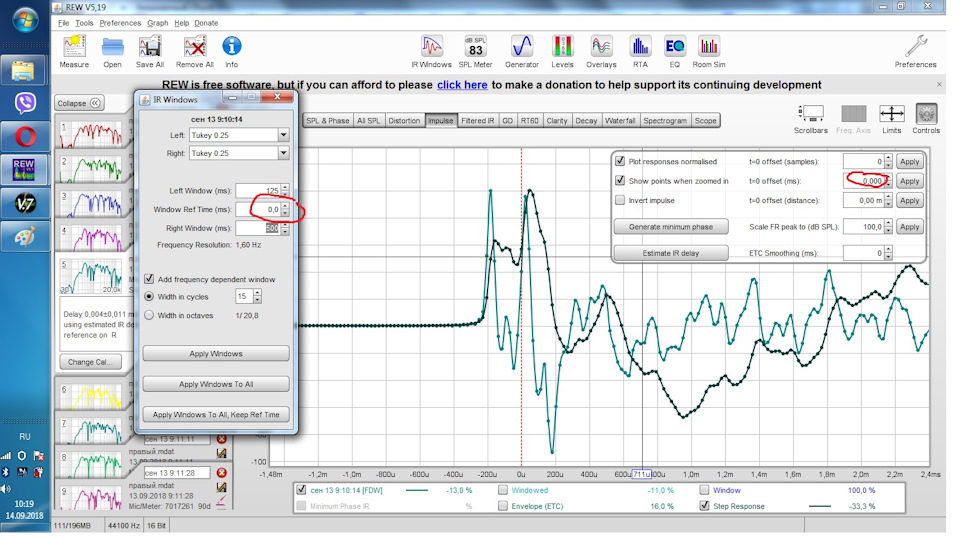Open the IR Windows tool

click(432, 47)
